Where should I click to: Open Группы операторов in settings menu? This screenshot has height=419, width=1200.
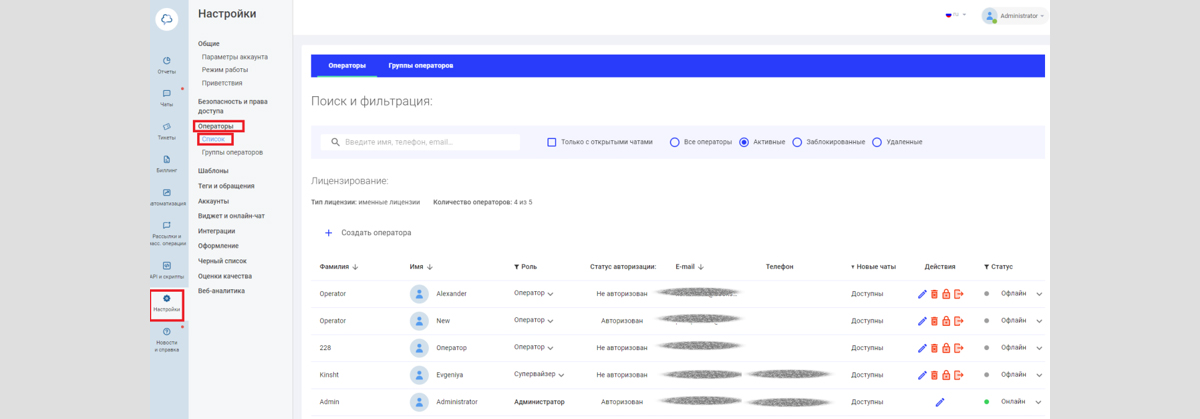pyautogui.click(x=232, y=152)
